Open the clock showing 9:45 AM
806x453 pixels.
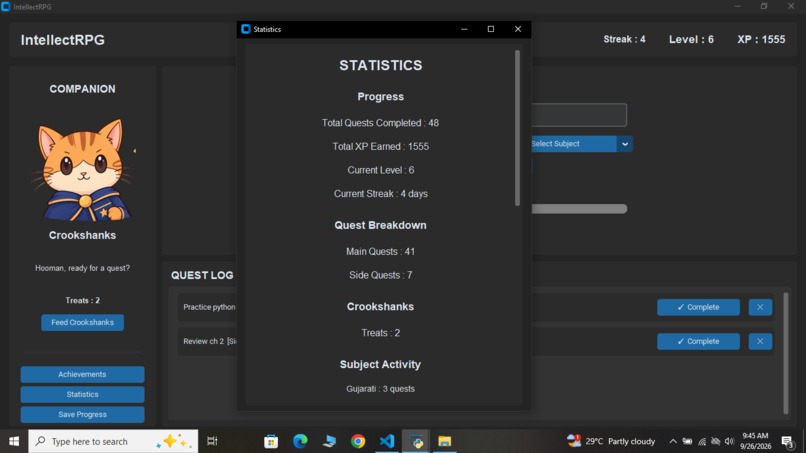point(756,441)
